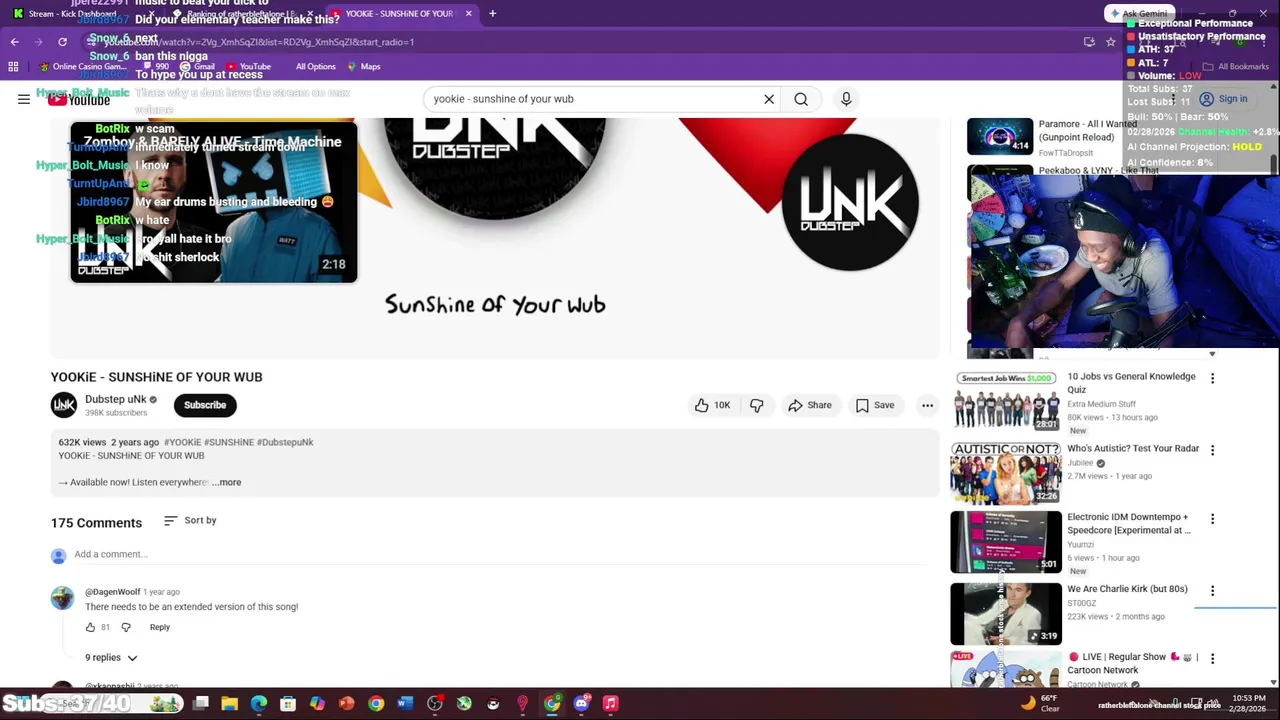The width and height of the screenshot is (1280, 720).
Task: Open options for 10 Jobs Quiz video
Action: (1212, 379)
